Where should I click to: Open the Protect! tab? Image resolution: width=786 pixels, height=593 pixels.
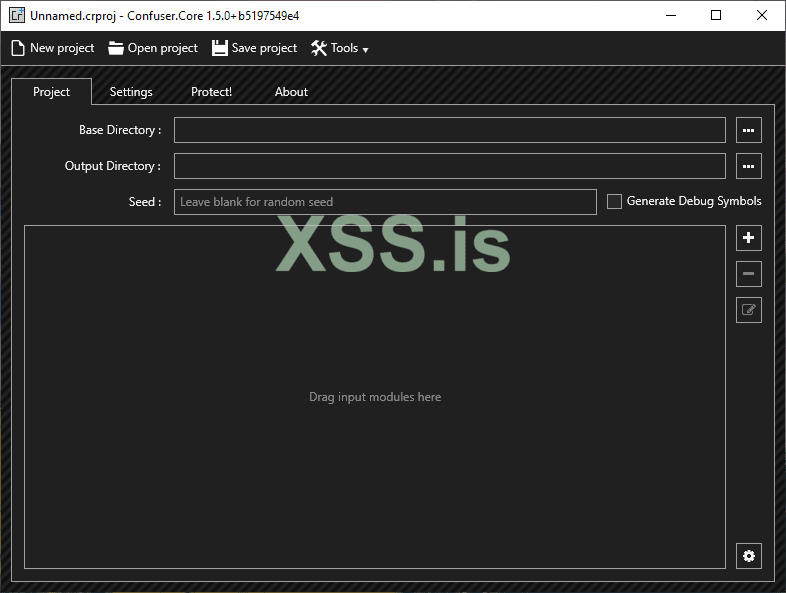tap(211, 92)
